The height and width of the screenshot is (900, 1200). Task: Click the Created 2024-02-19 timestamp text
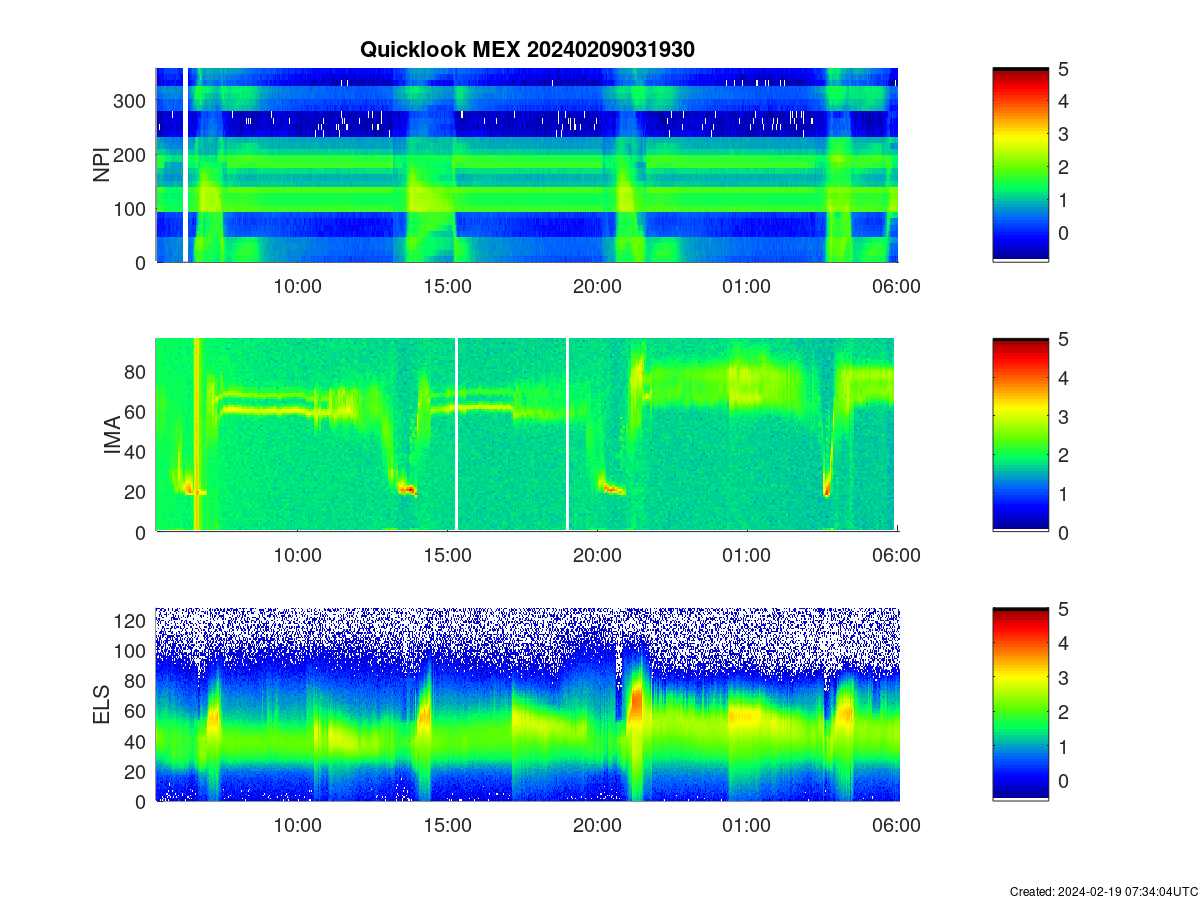click(1104, 891)
